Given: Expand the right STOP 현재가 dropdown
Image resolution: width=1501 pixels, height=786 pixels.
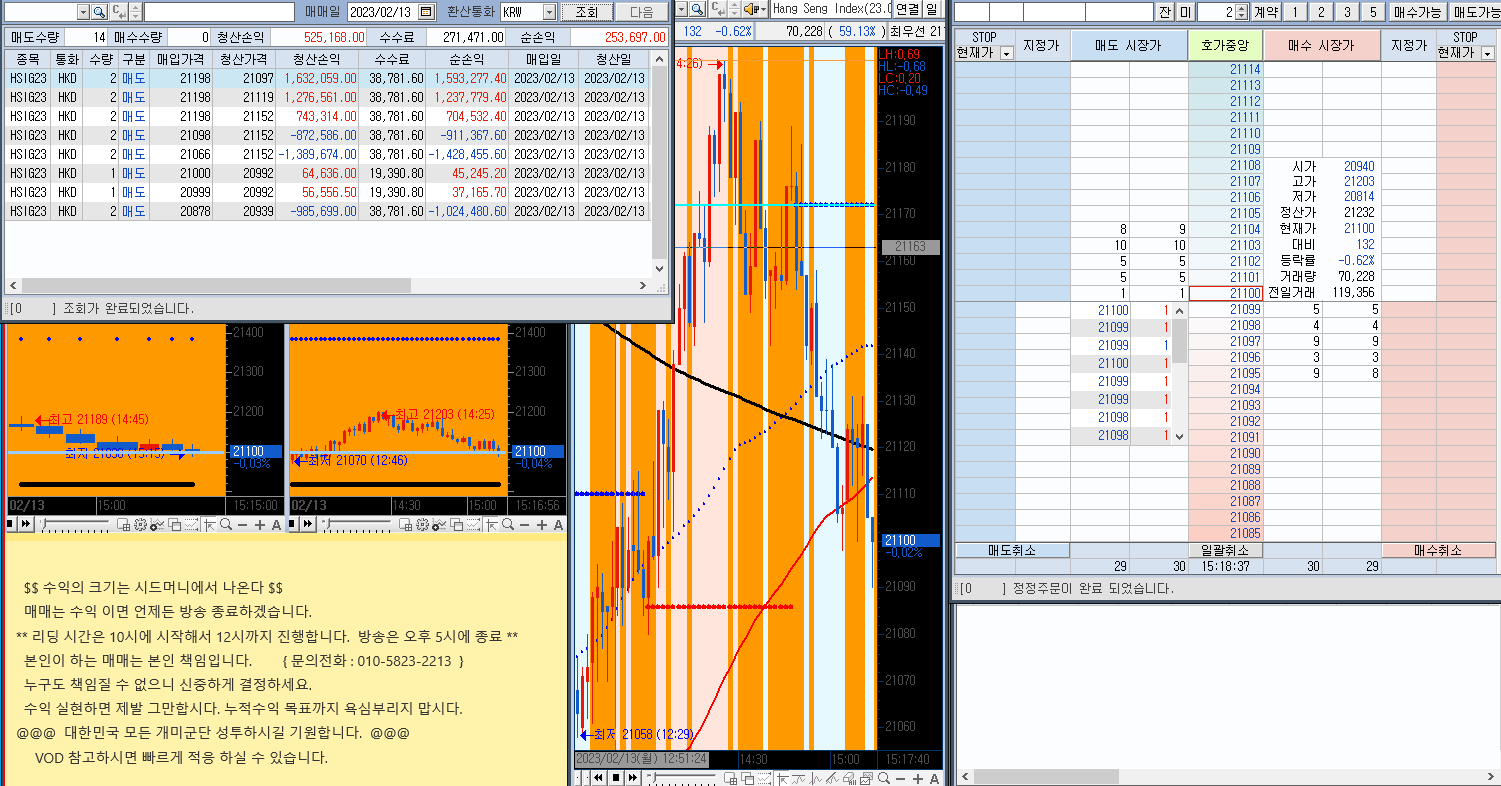Looking at the screenshot, I should tap(1487, 53).
